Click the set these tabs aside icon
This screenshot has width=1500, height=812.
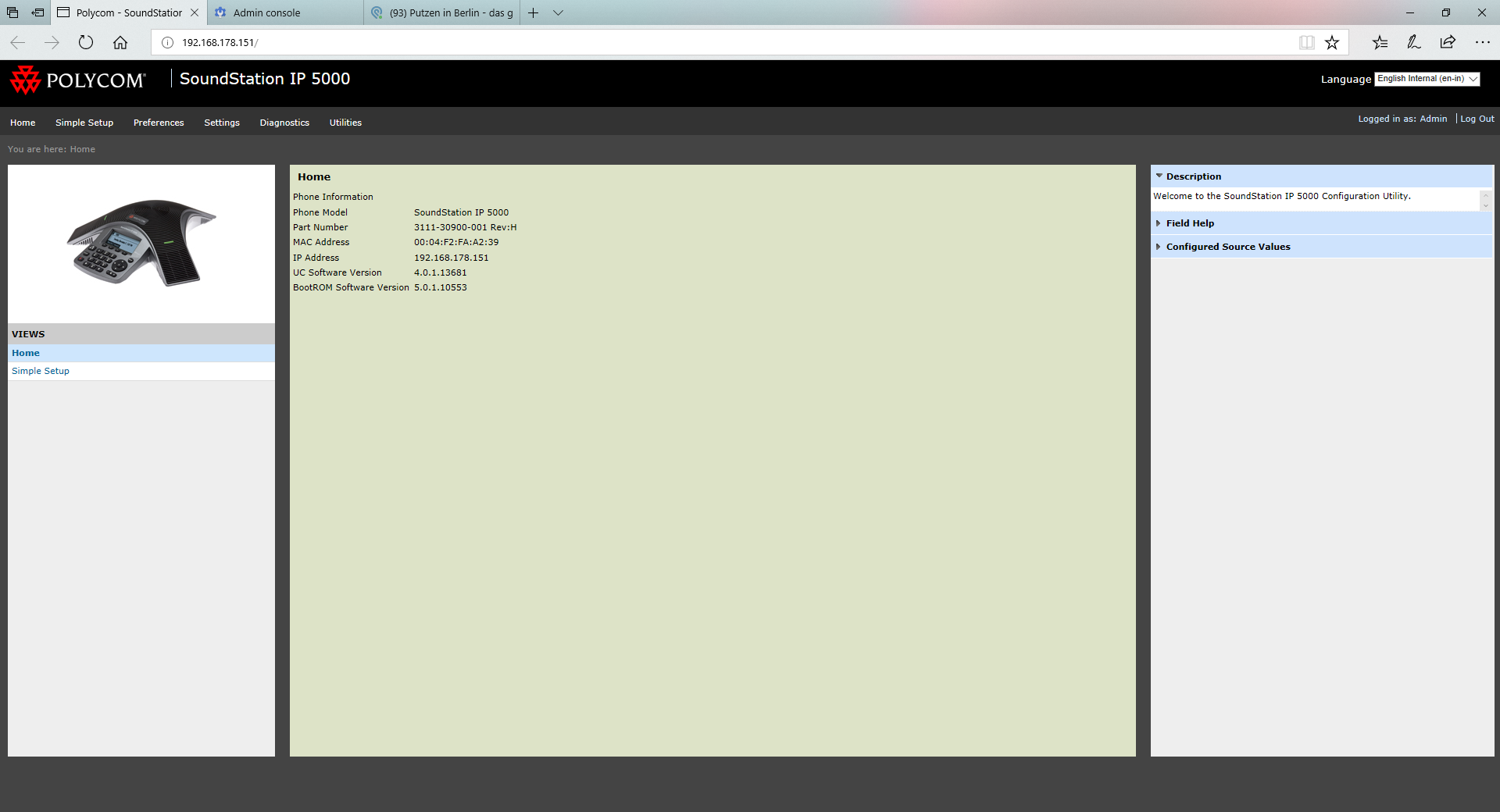pos(37,12)
